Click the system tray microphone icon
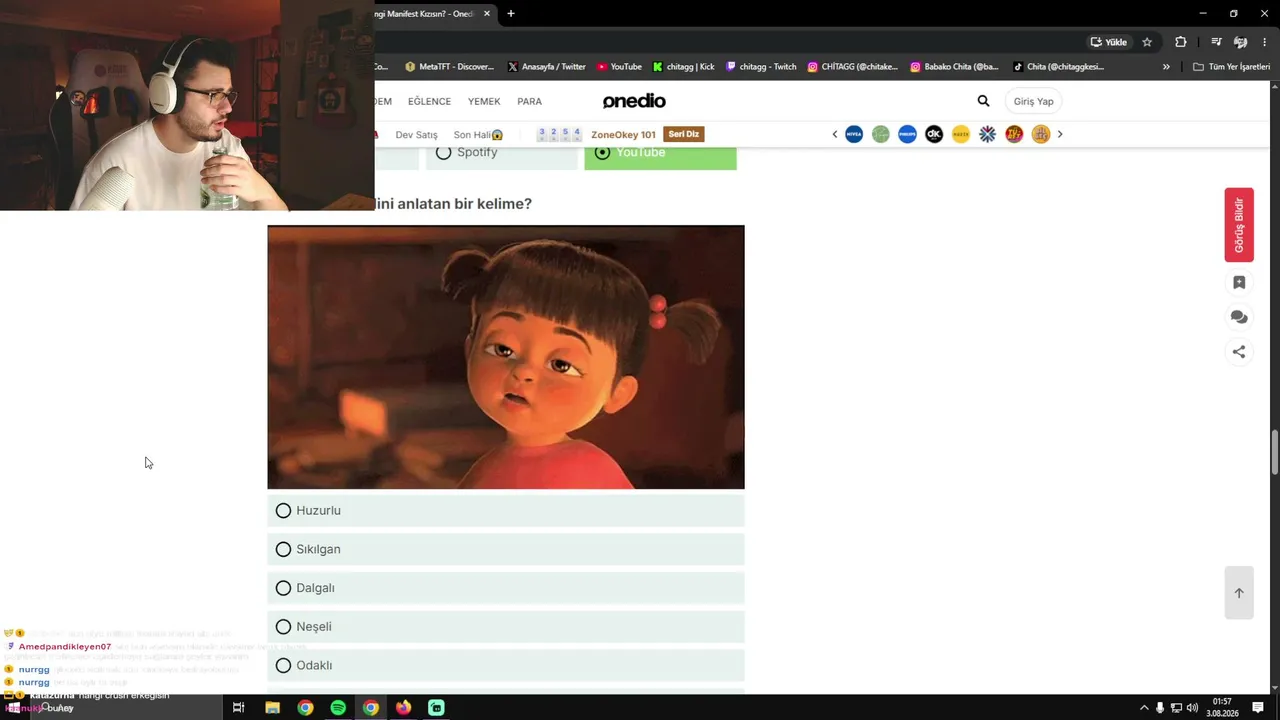The height and width of the screenshot is (720, 1280). tap(1160, 708)
